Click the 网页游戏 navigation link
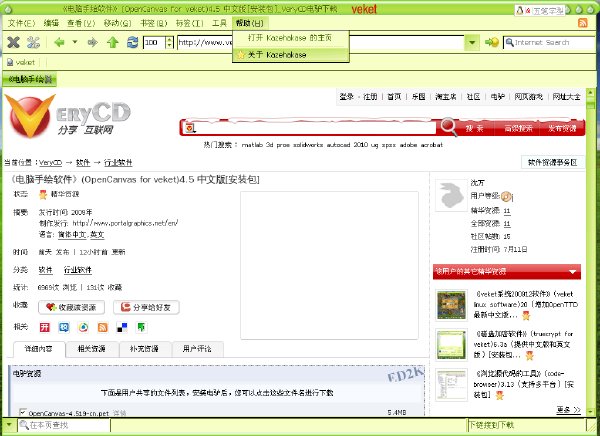Viewport: 600px width, 436px height. 528,97
